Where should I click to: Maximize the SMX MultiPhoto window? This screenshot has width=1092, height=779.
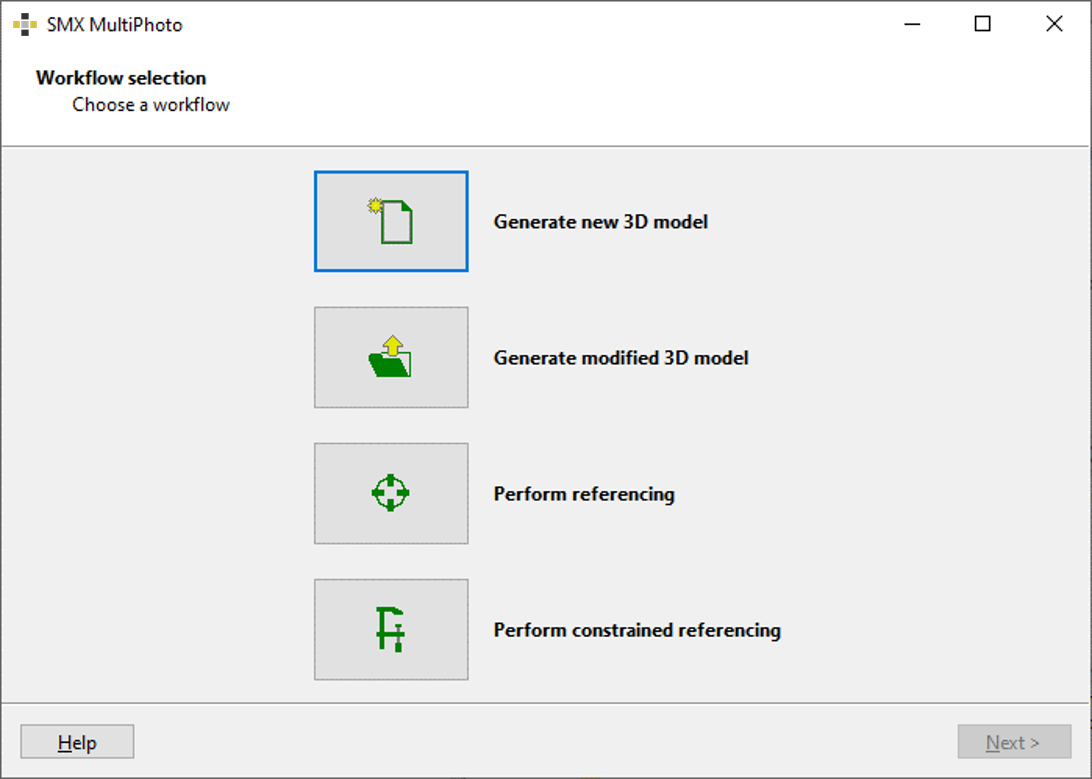pos(983,24)
